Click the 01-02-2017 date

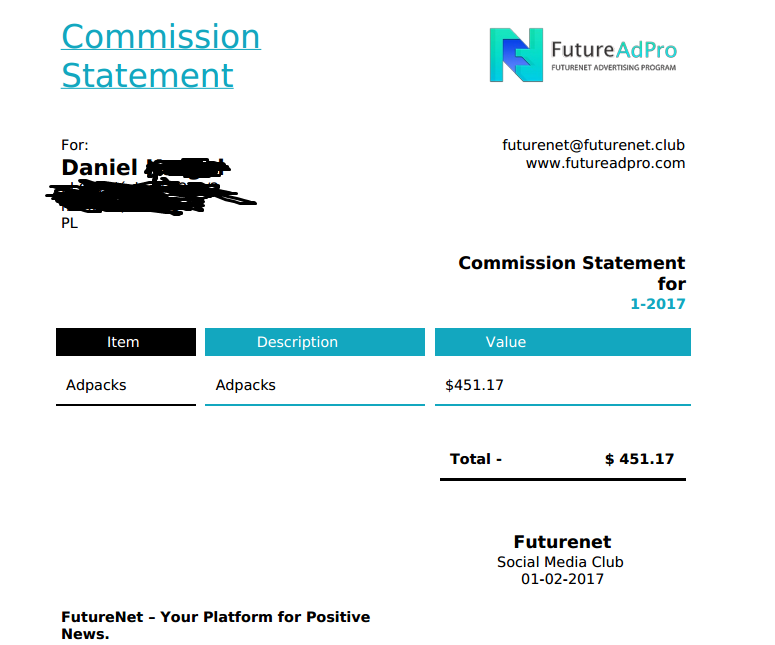pyautogui.click(x=562, y=579)
